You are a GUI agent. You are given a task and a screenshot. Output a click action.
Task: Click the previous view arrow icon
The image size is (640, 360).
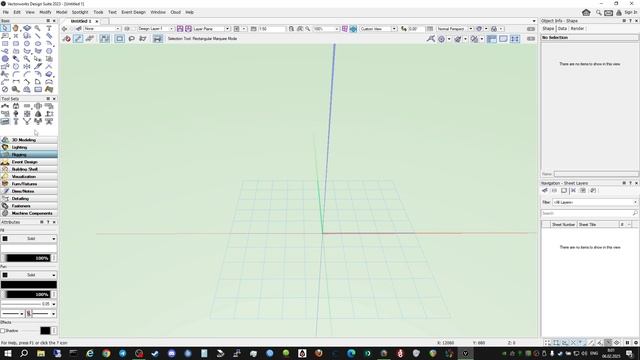coord(64,29)
